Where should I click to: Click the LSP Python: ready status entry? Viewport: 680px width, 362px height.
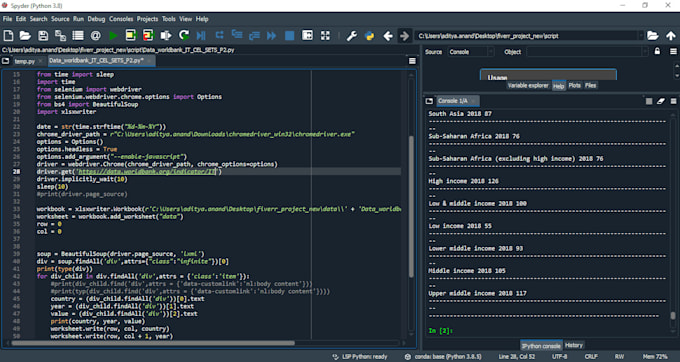tap(360, 357)
